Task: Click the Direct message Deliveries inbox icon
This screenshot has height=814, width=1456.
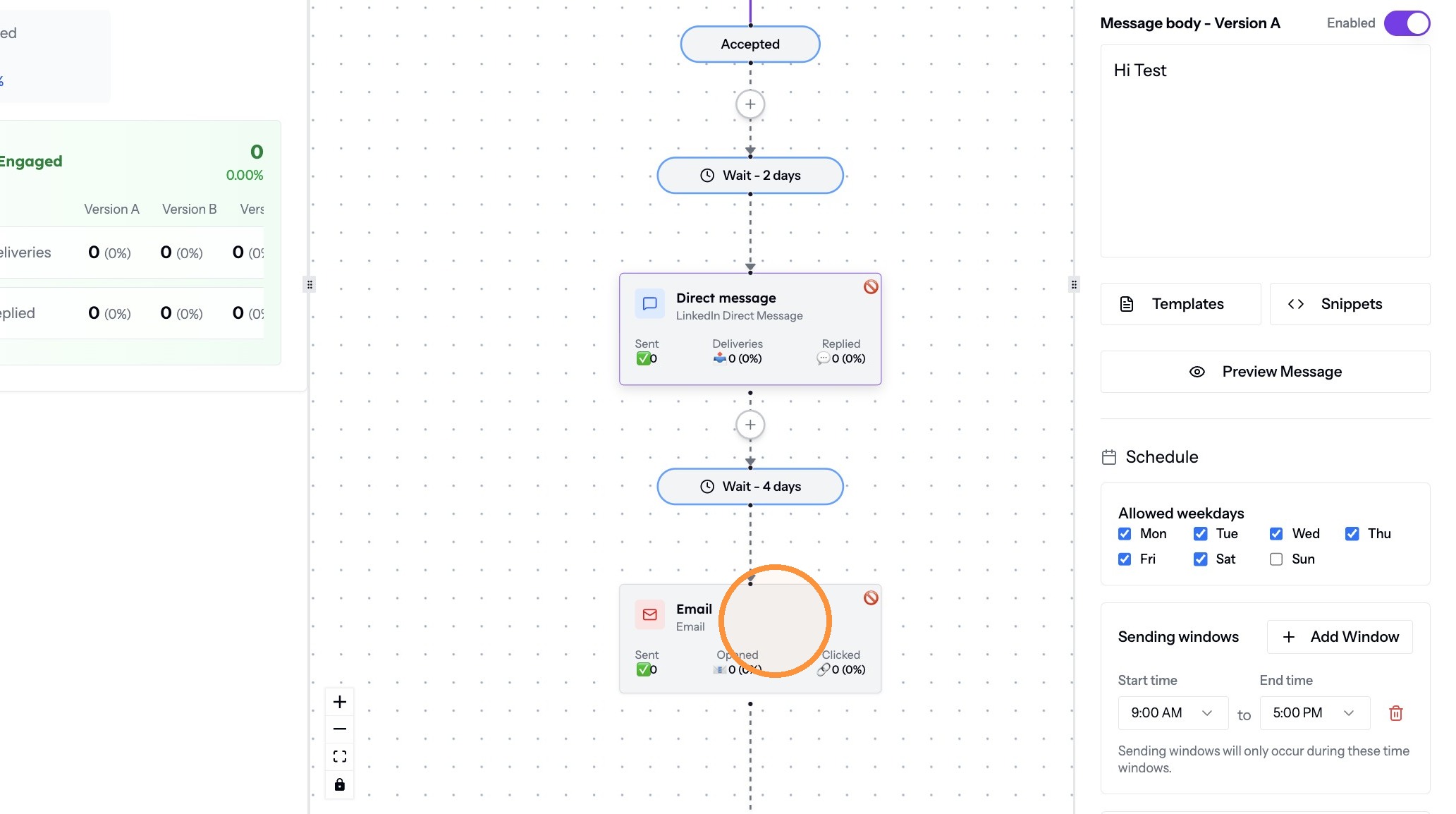Action: pyautogui.click(x=719, y=358)
